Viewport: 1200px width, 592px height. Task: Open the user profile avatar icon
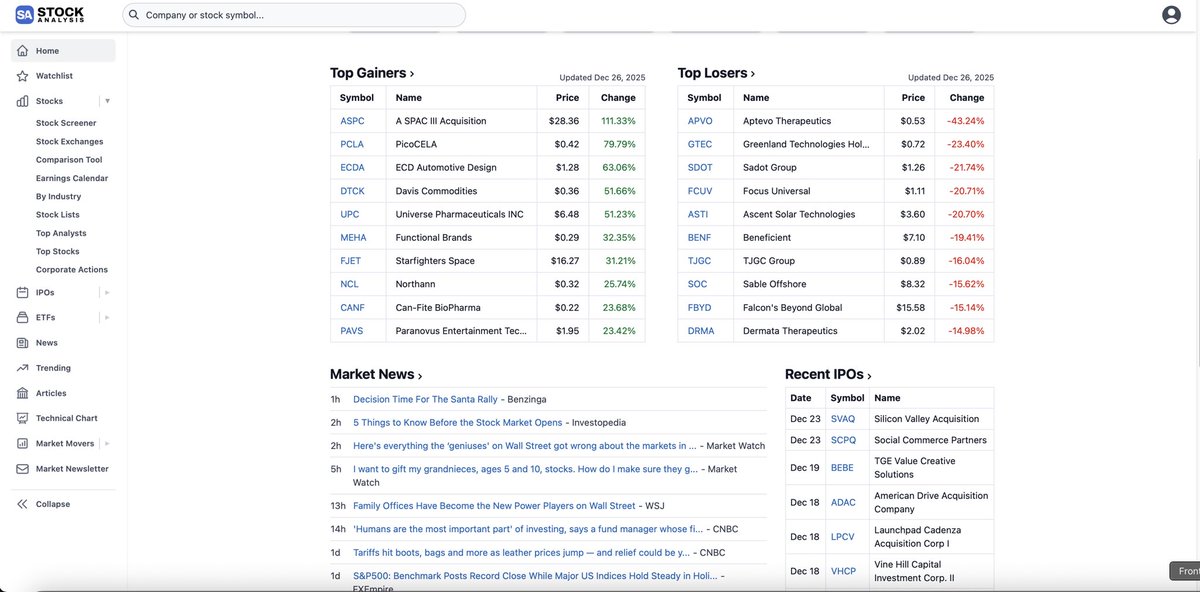[x=1172, y=14]
